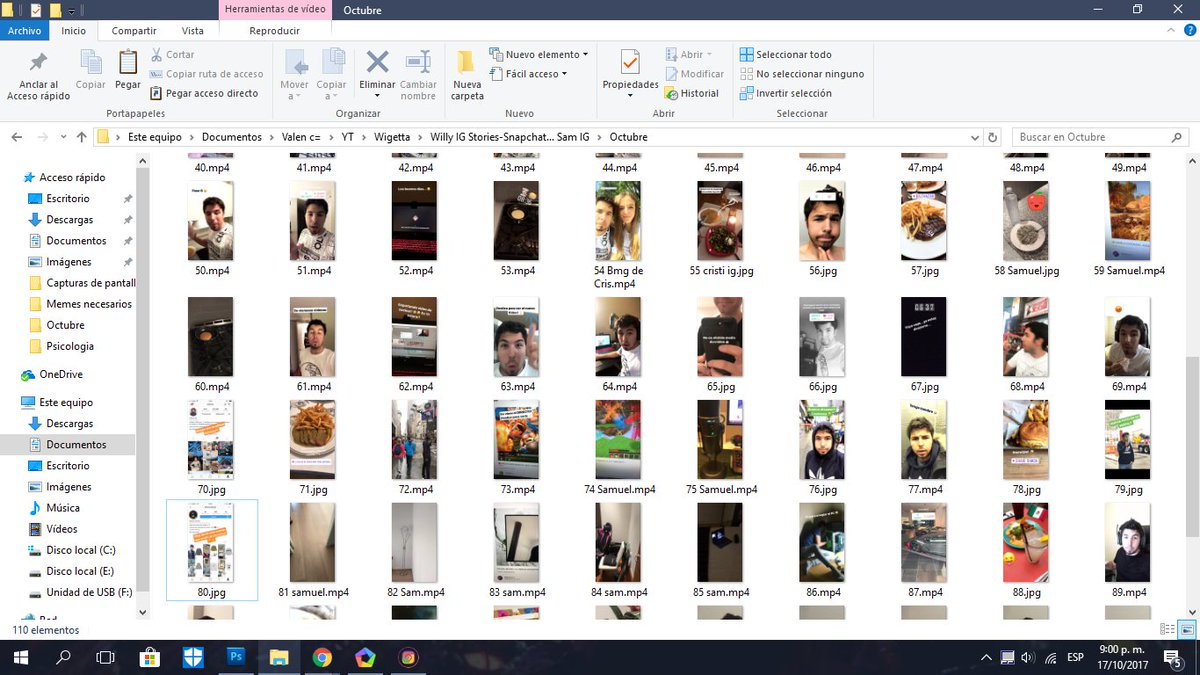
Task: Open the Windows Start menu
Action: coord(19,657)
